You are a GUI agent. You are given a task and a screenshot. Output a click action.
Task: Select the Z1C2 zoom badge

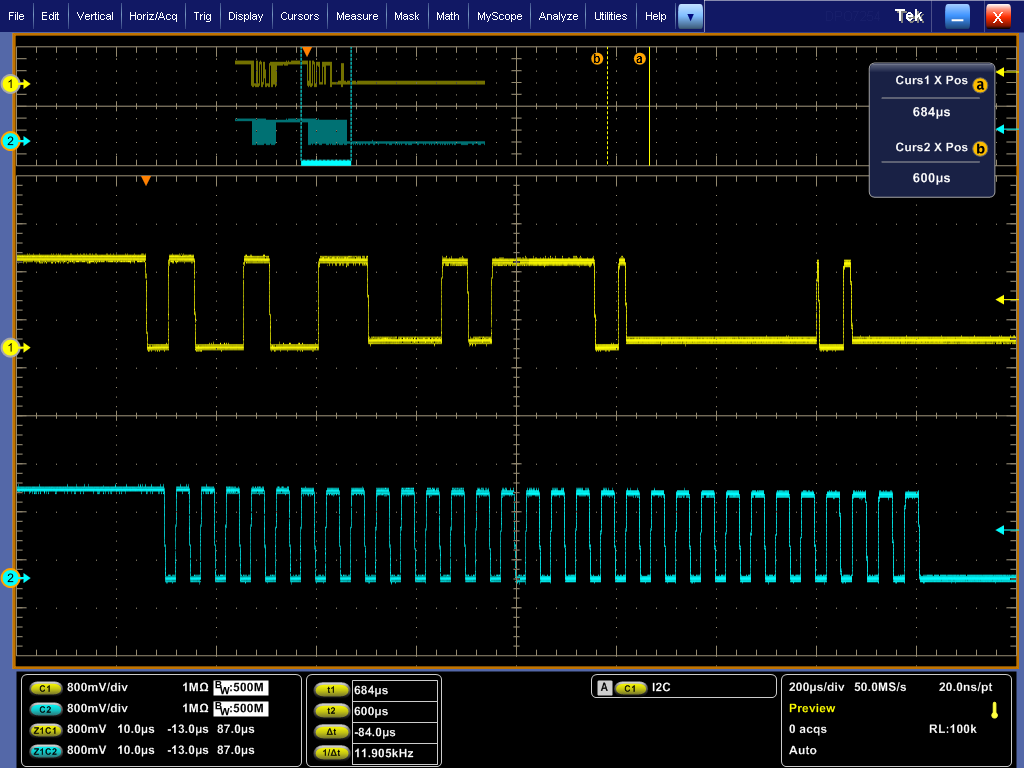tap(46, 751)
